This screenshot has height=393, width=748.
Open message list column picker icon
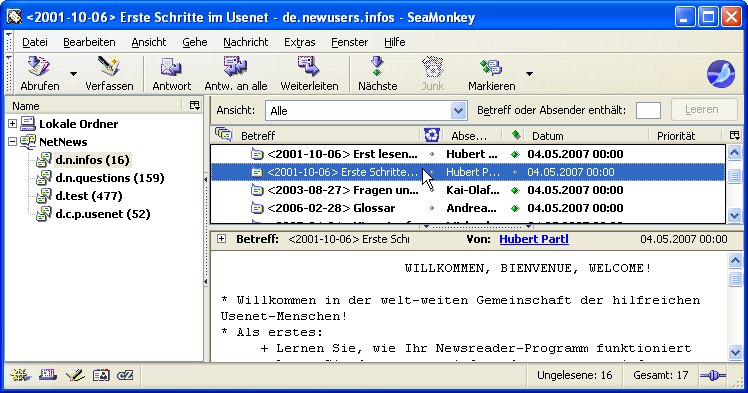(735, 135)
